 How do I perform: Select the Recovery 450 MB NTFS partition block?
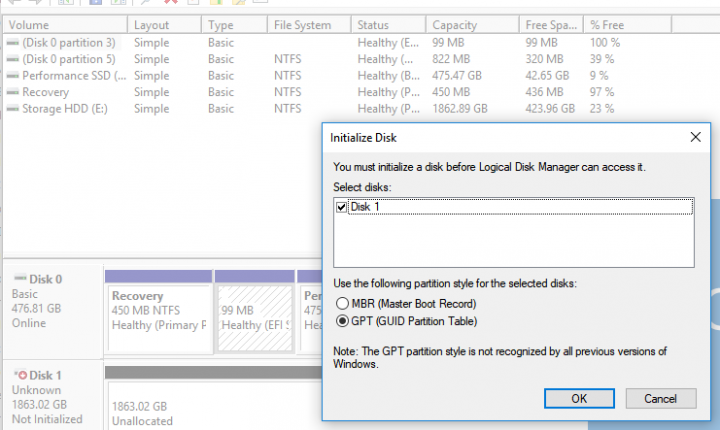coord(158,317)
